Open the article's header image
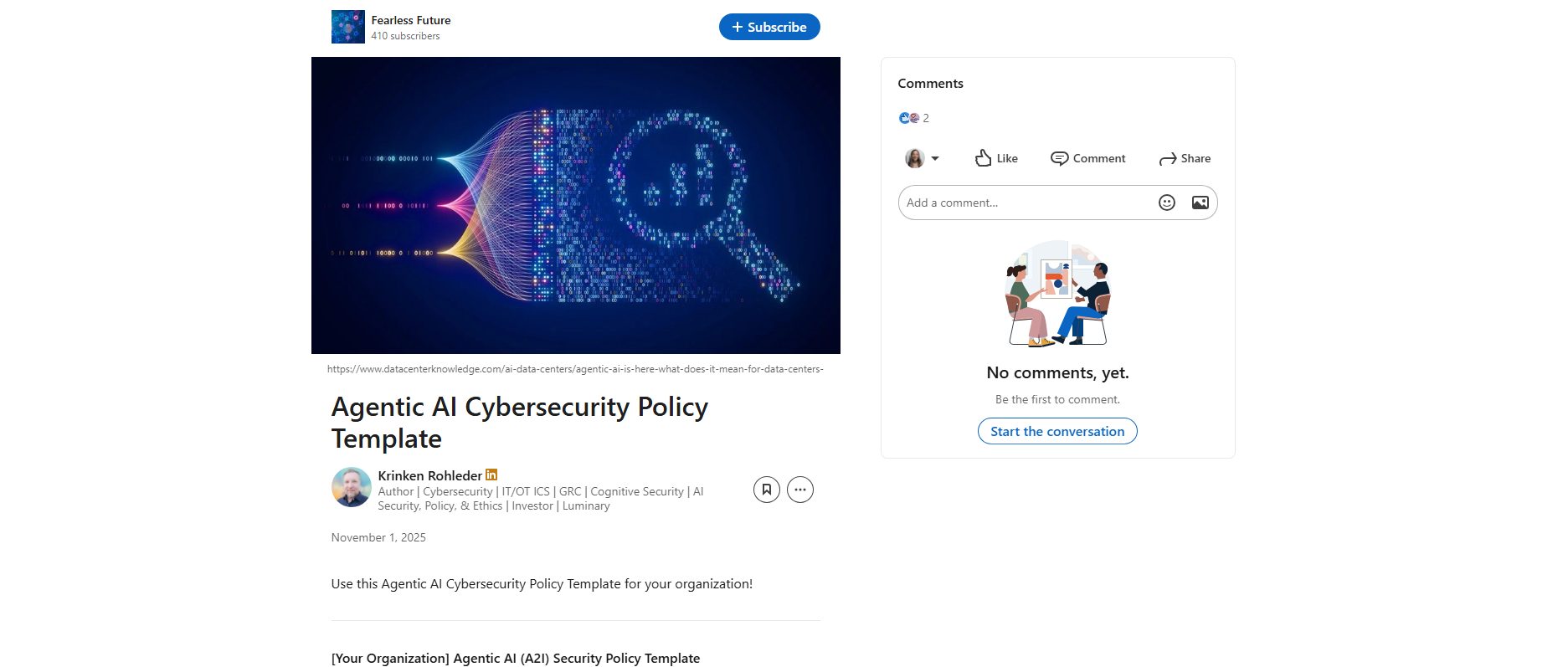Screen dimensions: 1568x667 (575, 205)
